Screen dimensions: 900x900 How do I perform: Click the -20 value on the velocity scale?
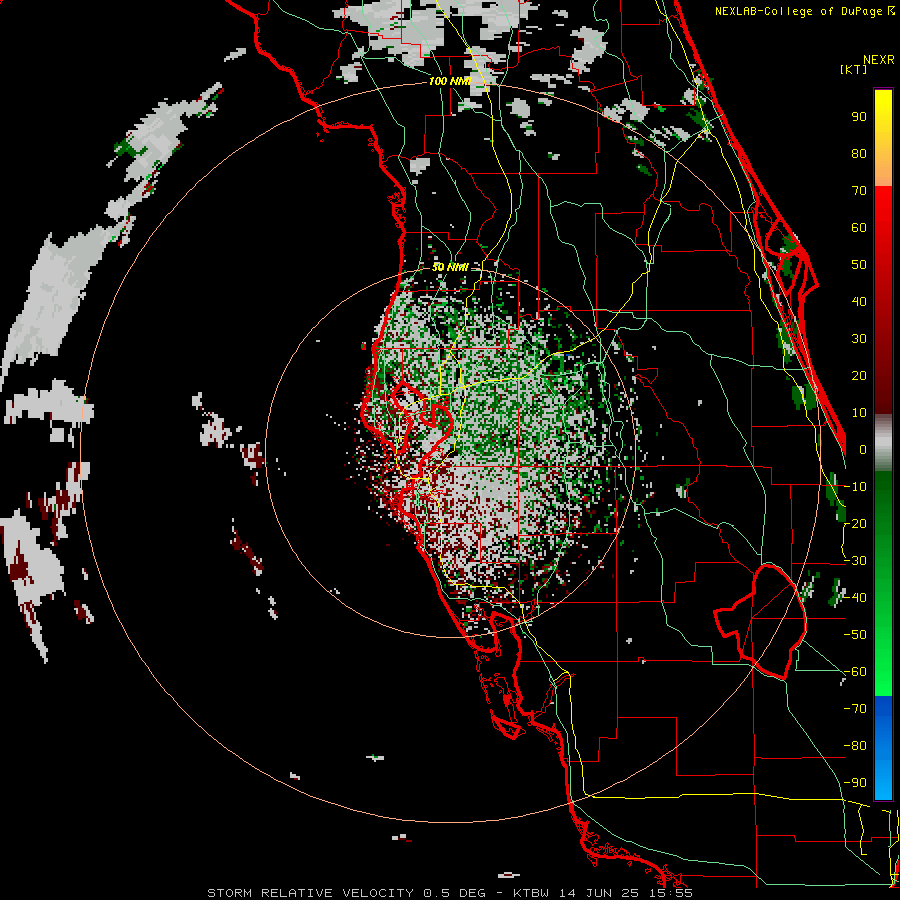(x=855, y=523)
